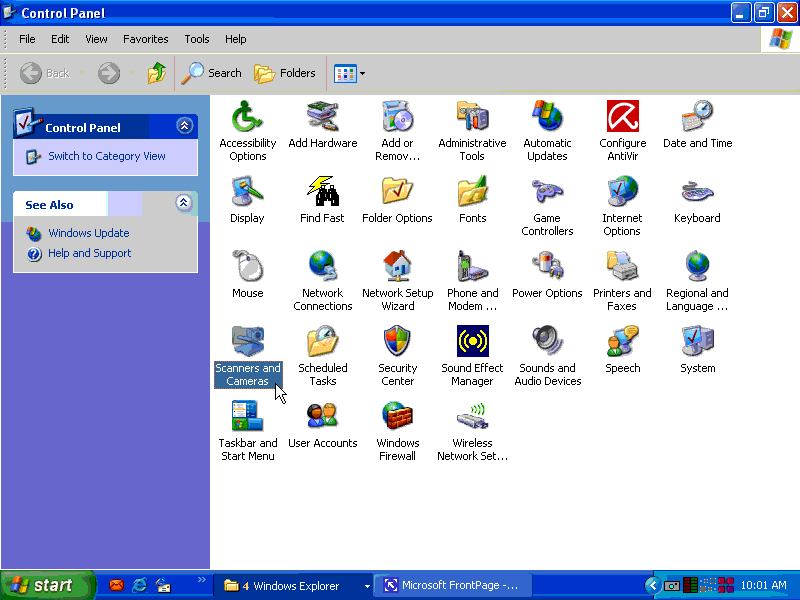Open the Favorites menu
Screen dimensions: 800x600
point(145,39)
